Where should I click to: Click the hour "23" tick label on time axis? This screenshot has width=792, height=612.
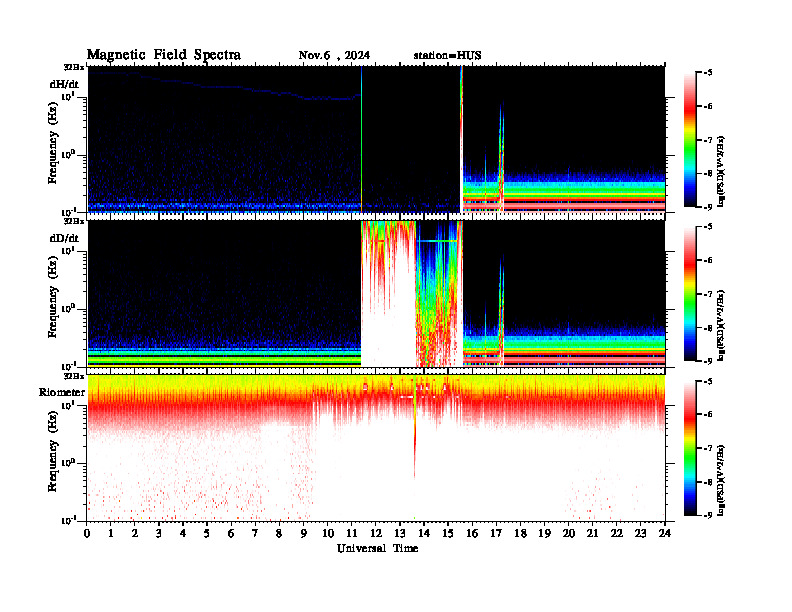coord(640,534)
